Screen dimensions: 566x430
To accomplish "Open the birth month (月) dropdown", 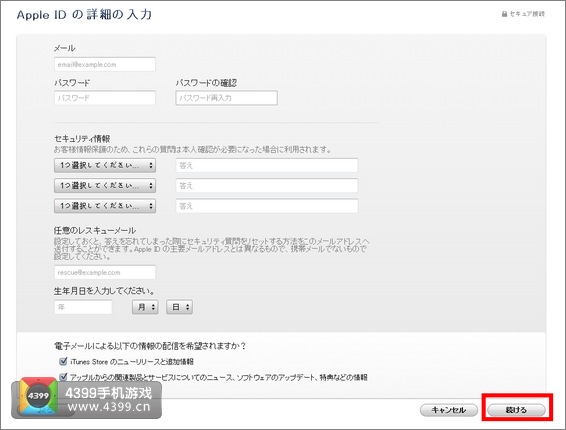I will (x=145, y=307).
